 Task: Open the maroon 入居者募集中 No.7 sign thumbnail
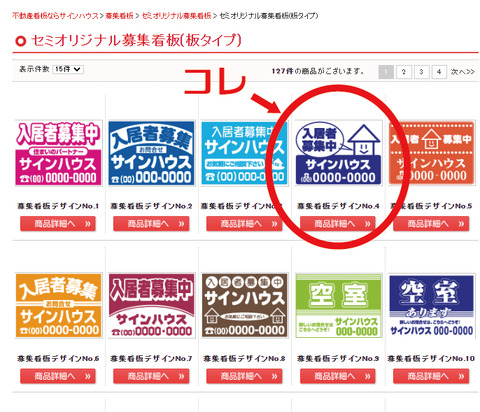(x=151, y=306)
